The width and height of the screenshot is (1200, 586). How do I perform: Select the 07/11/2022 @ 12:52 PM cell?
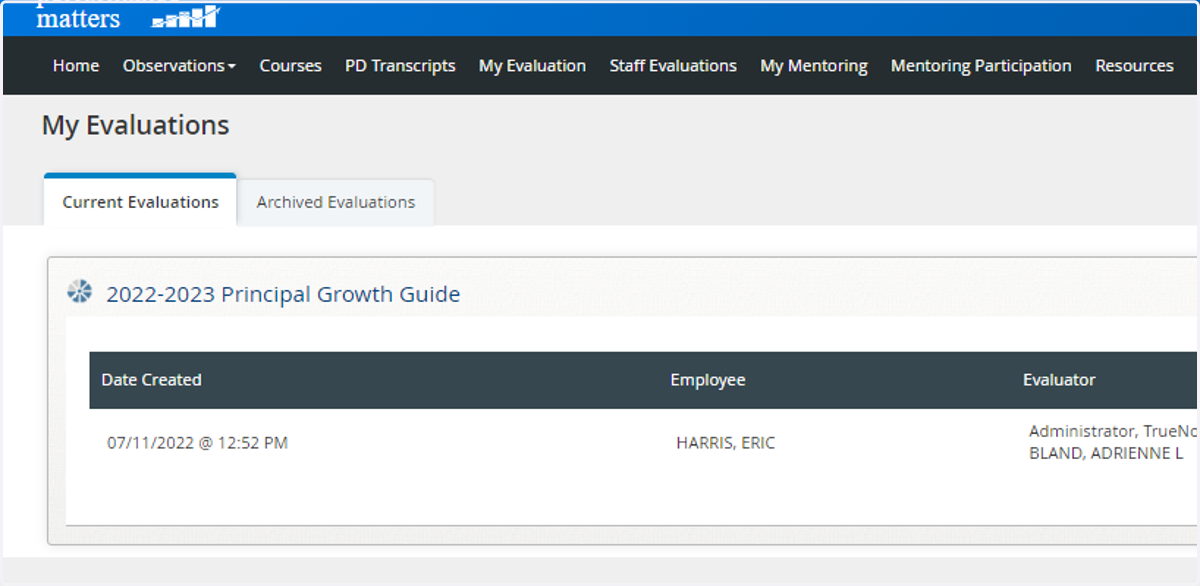click(197, 442)
